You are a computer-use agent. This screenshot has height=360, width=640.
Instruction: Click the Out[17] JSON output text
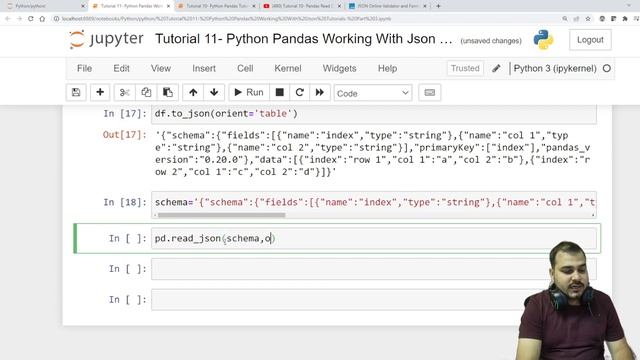coord(372,153)
